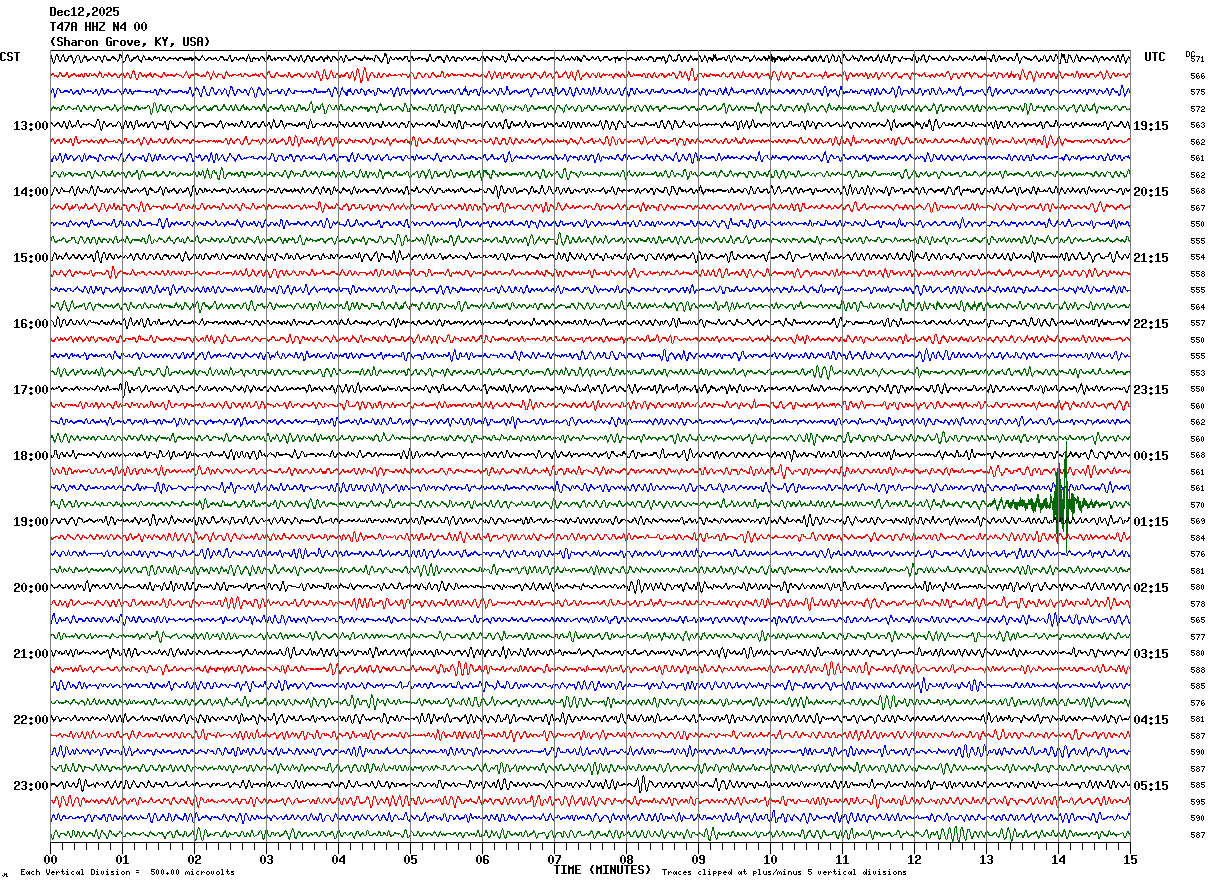Select the Sharon Grove, KY, USA location text
The width and height of the screenshot is (1210, 886).
tap(130, 42)
